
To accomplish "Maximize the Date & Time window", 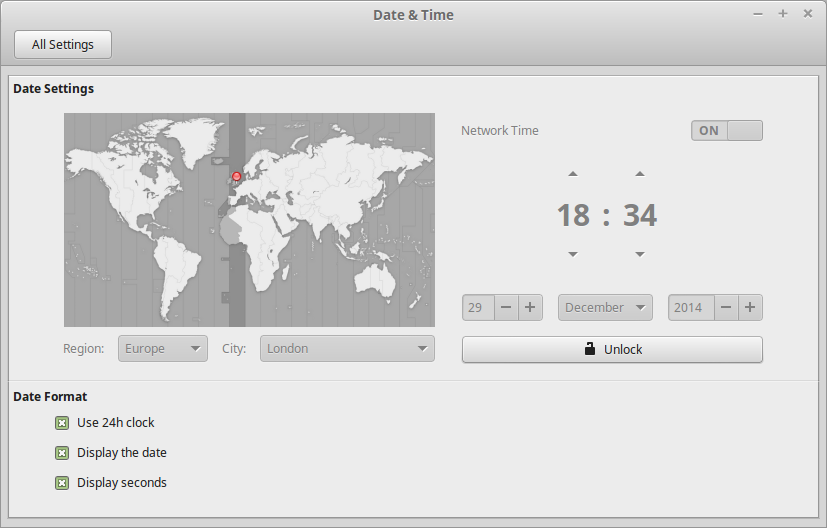I will pyautogui.click(x=783, y=14).
